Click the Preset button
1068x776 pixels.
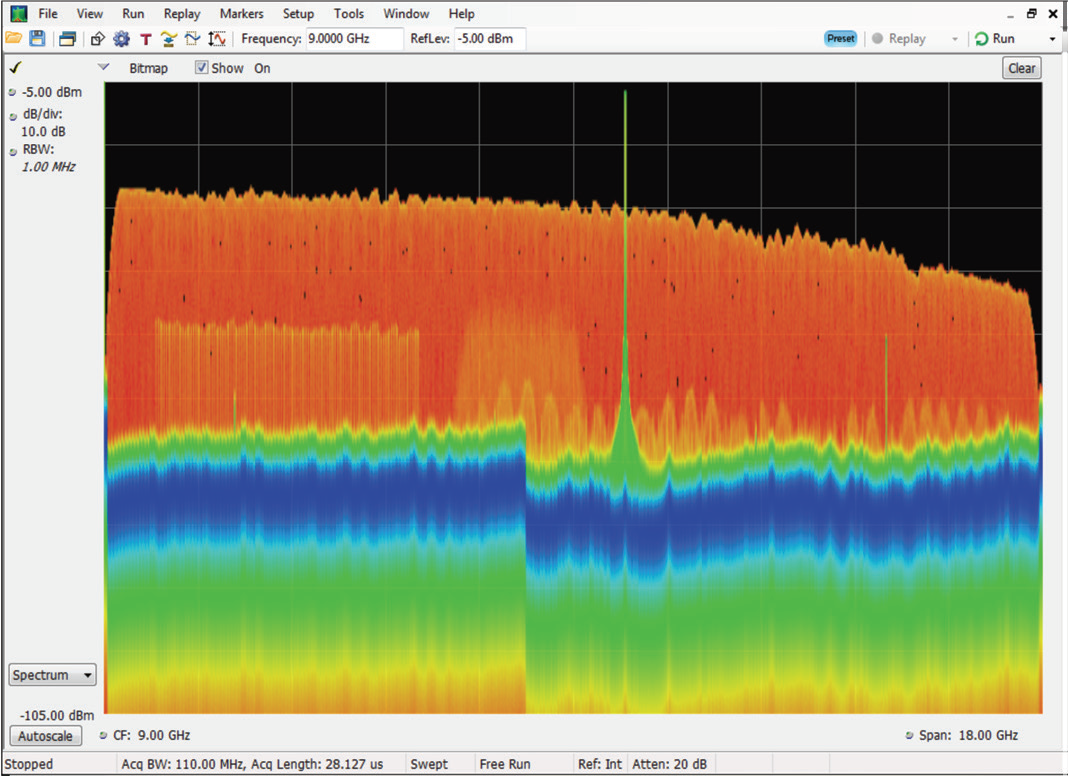tap(840, 38)
